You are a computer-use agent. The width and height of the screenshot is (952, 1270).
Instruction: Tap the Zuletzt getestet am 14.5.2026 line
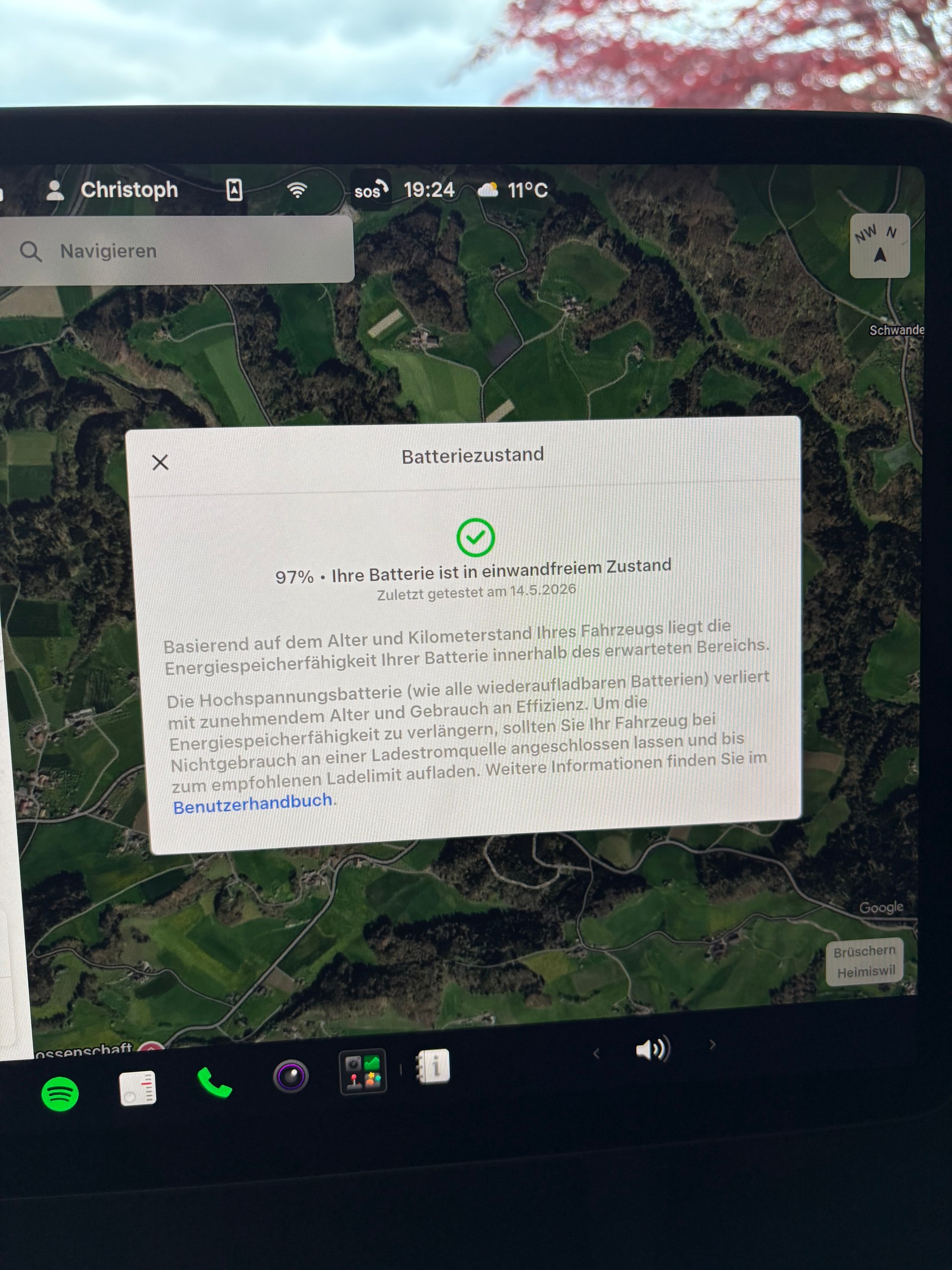[x=476, y=592]
